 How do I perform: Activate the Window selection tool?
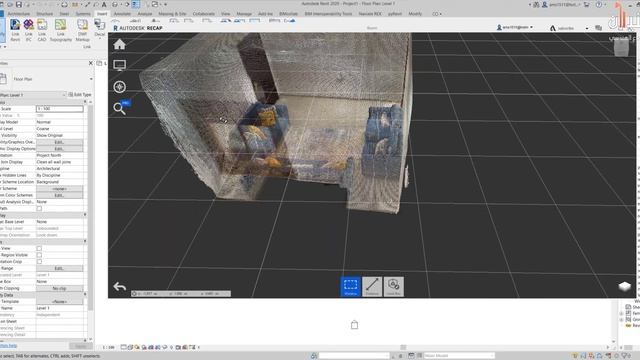coord(351,287)
